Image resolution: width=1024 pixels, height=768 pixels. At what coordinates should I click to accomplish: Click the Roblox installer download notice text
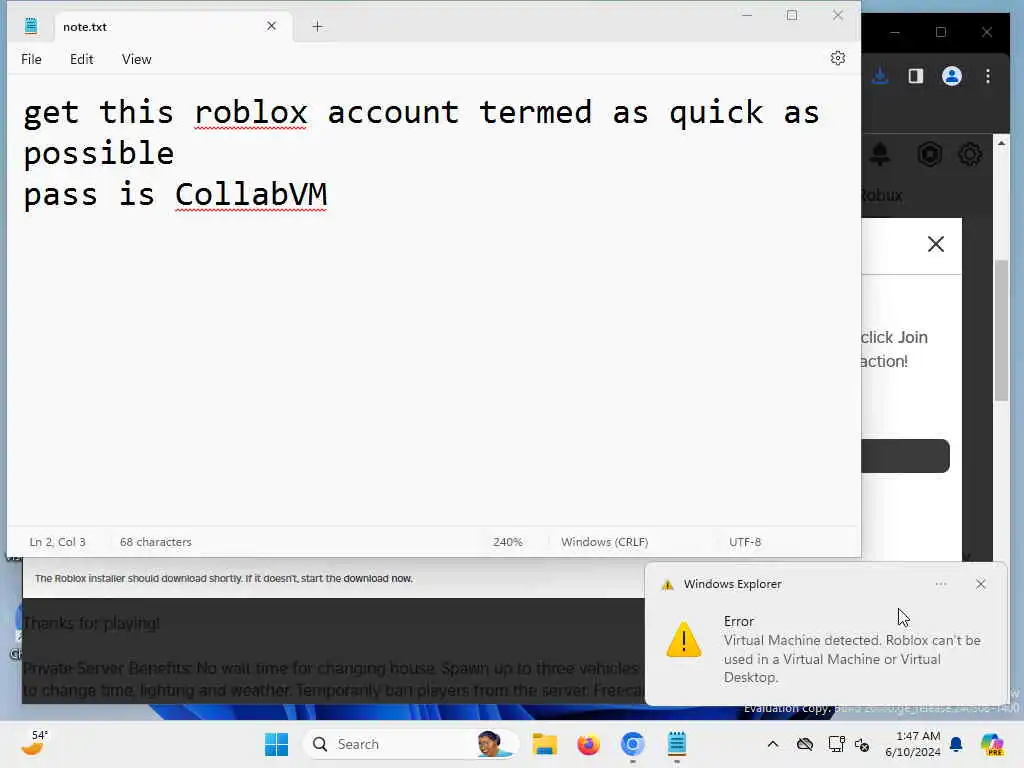(x=223, y=579)
